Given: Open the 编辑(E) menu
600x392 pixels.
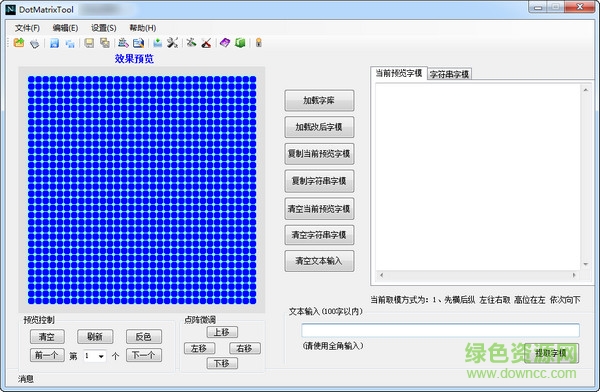Looking at the screenshot, I should point(65,28).
